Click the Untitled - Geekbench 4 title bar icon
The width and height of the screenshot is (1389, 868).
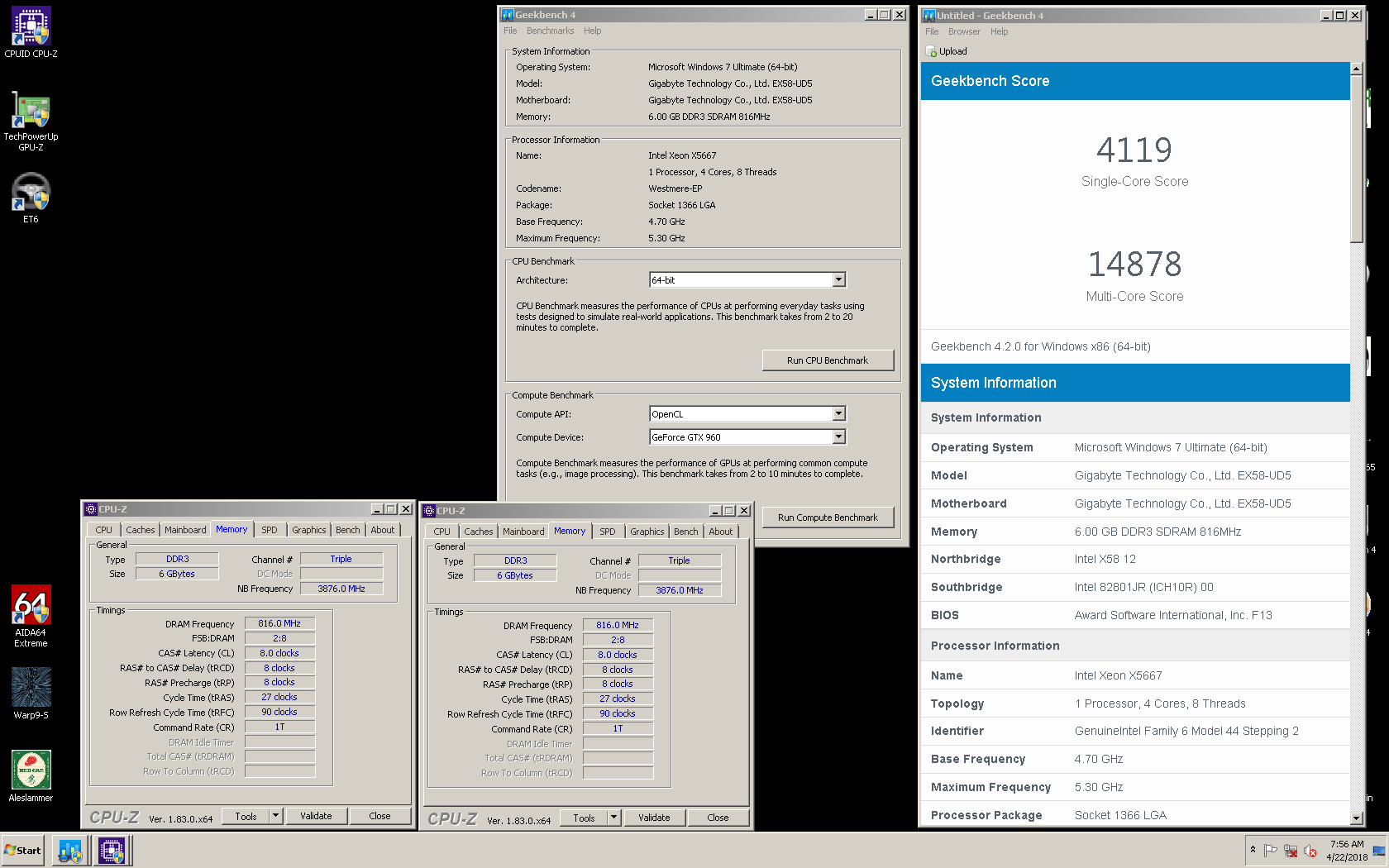point(929,16)
